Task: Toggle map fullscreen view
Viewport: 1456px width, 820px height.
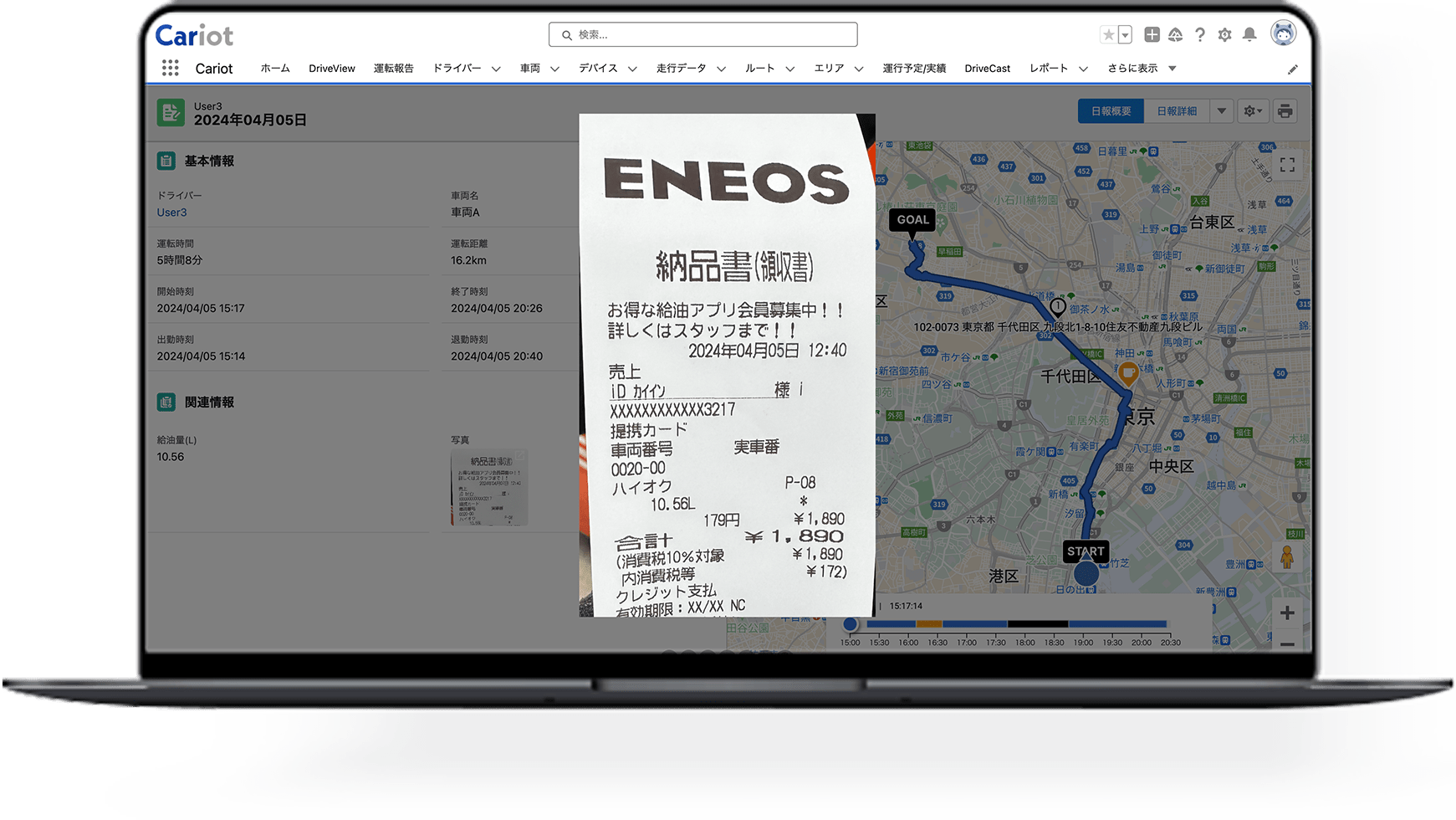Action: (1287, 165)
